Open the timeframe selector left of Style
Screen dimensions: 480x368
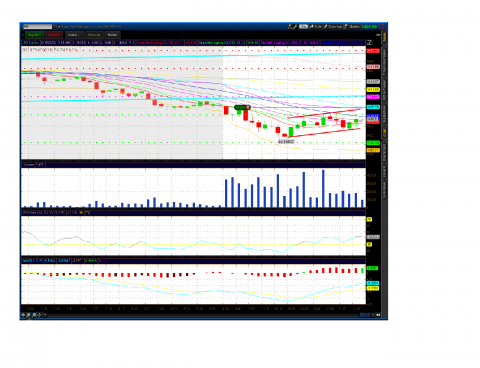(303, 26)
